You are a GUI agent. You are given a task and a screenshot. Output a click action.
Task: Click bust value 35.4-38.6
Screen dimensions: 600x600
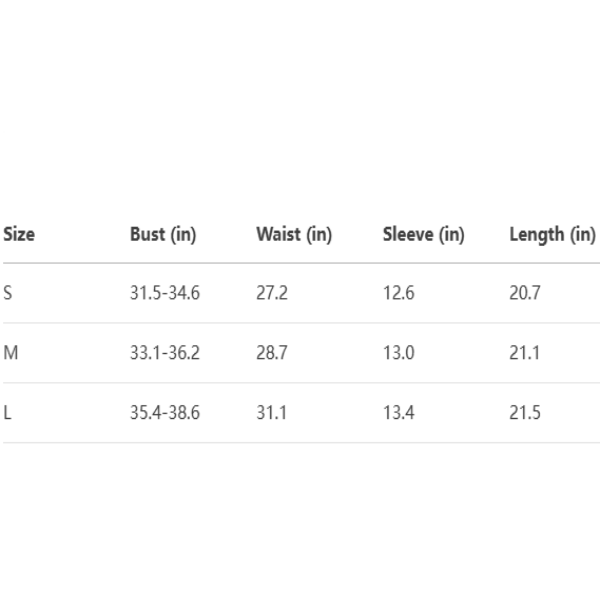coord(165,412)
